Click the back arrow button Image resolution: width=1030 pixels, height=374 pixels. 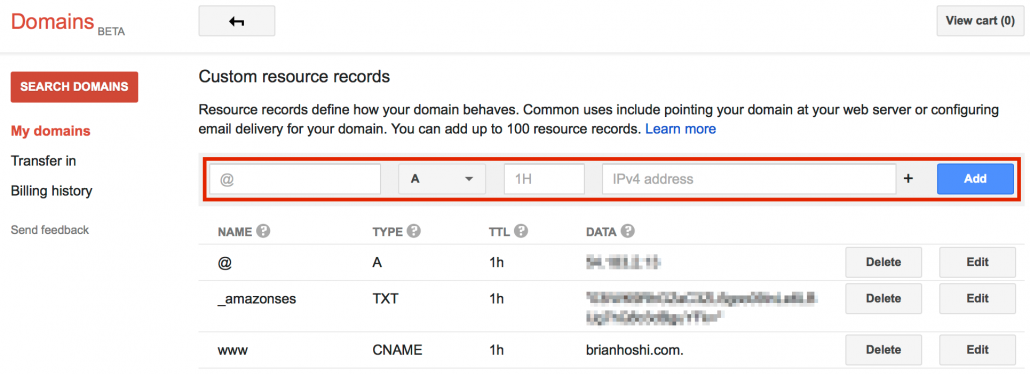(236, 21)
